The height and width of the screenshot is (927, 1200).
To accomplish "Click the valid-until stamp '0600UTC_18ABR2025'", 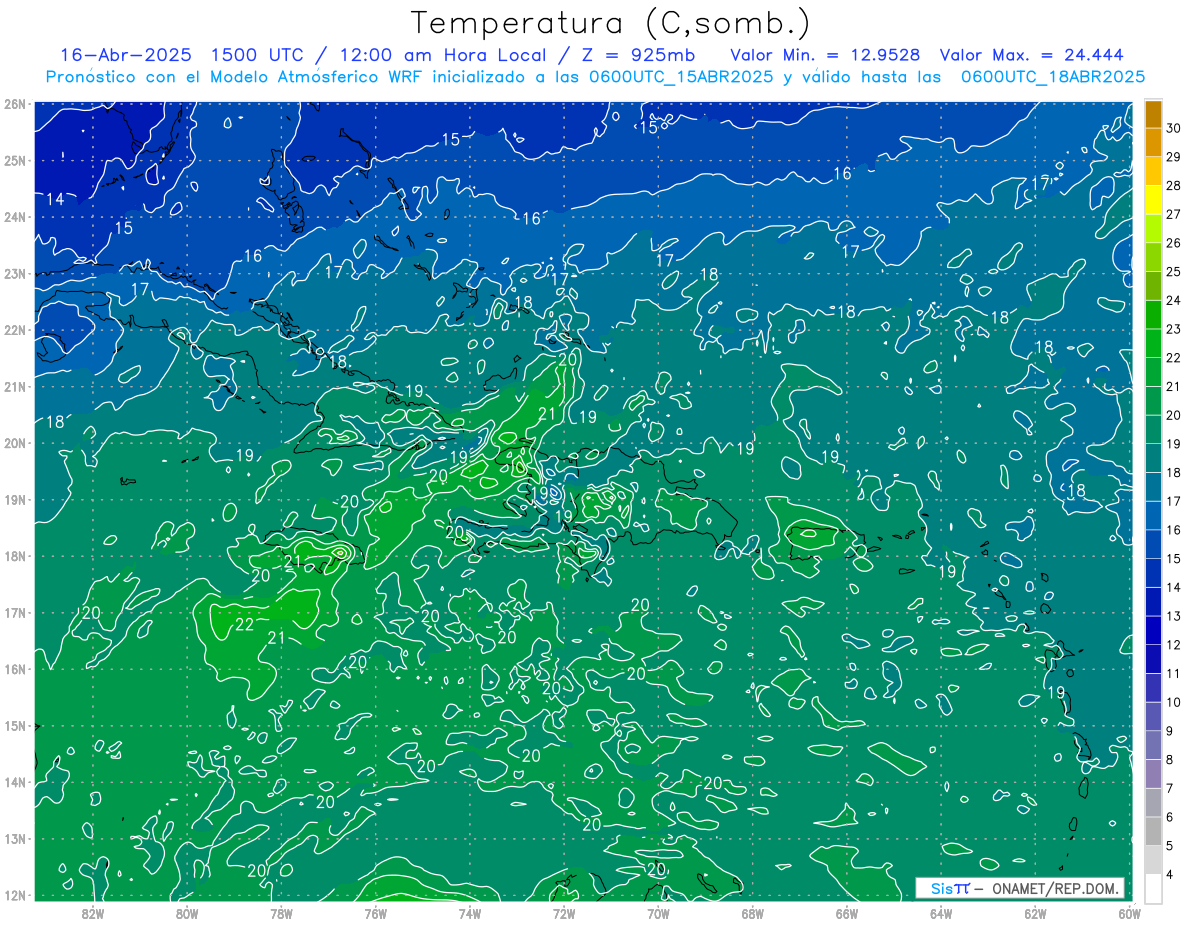I will pyautogui.click(x=1052, y=76).
